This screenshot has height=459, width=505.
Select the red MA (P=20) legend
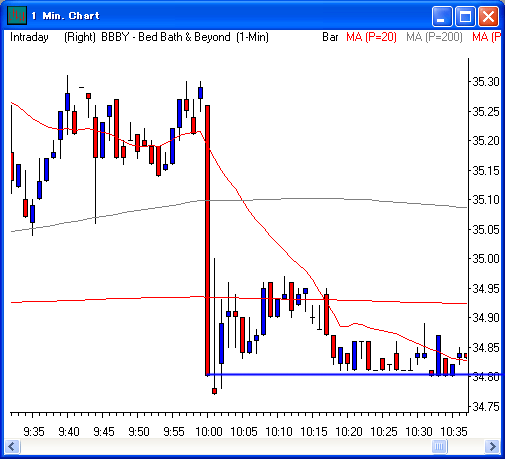point(371,37)
